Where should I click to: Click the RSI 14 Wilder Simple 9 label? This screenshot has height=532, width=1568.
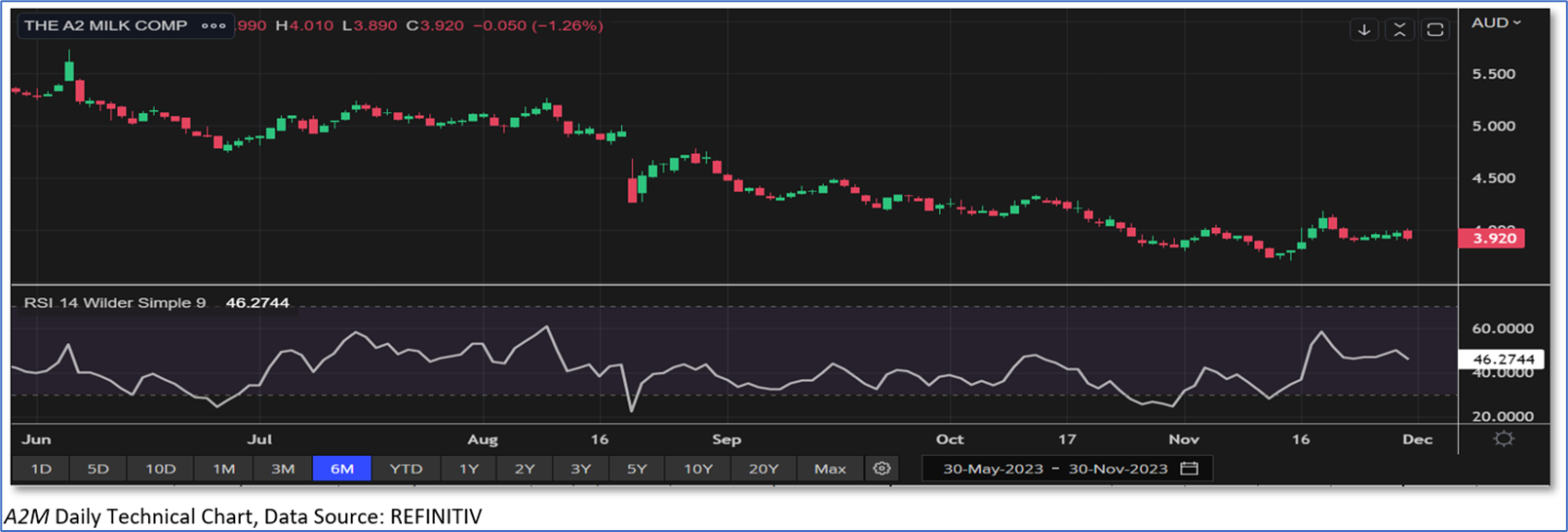pos(115,303)
